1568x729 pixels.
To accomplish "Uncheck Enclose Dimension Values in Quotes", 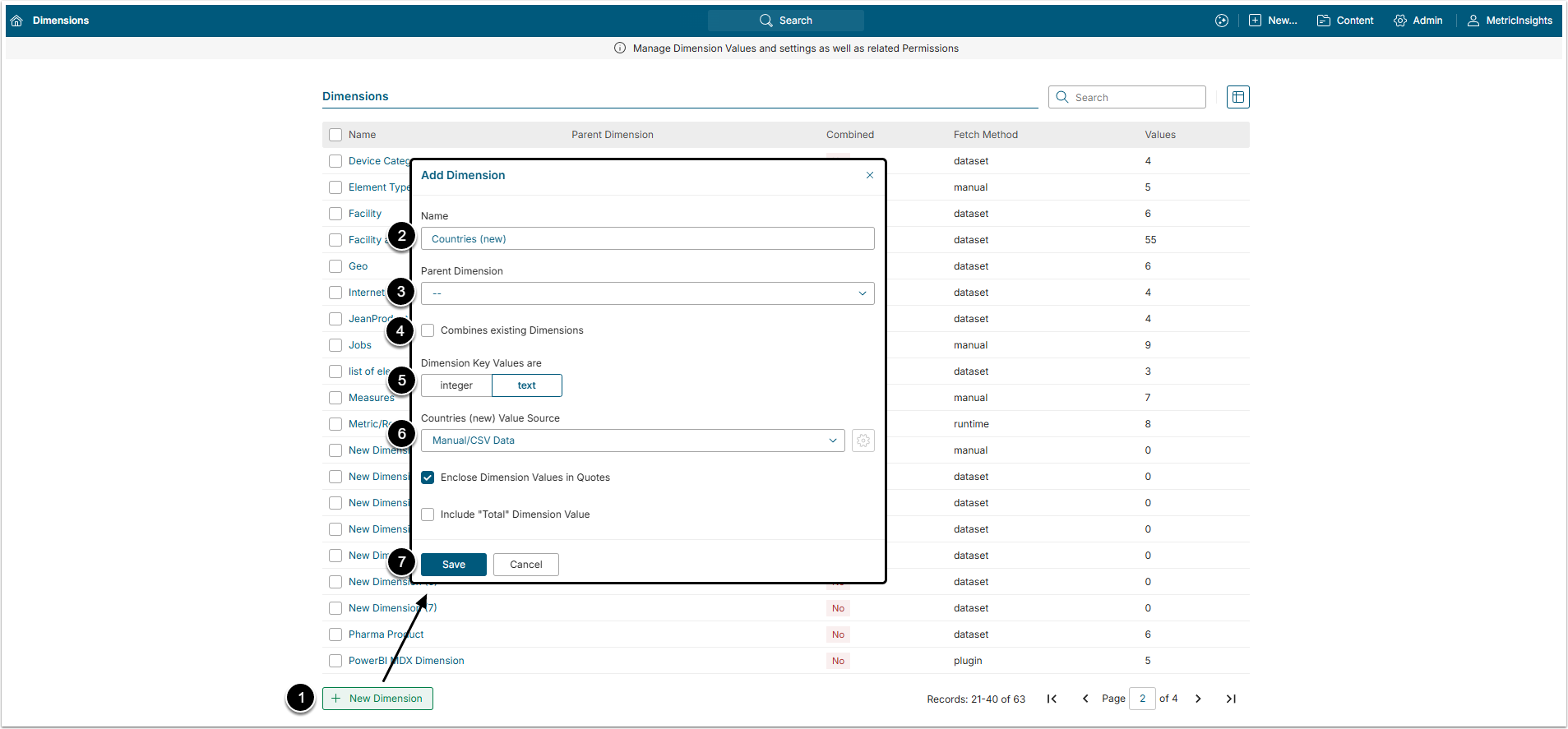I will tap(428, 478).
